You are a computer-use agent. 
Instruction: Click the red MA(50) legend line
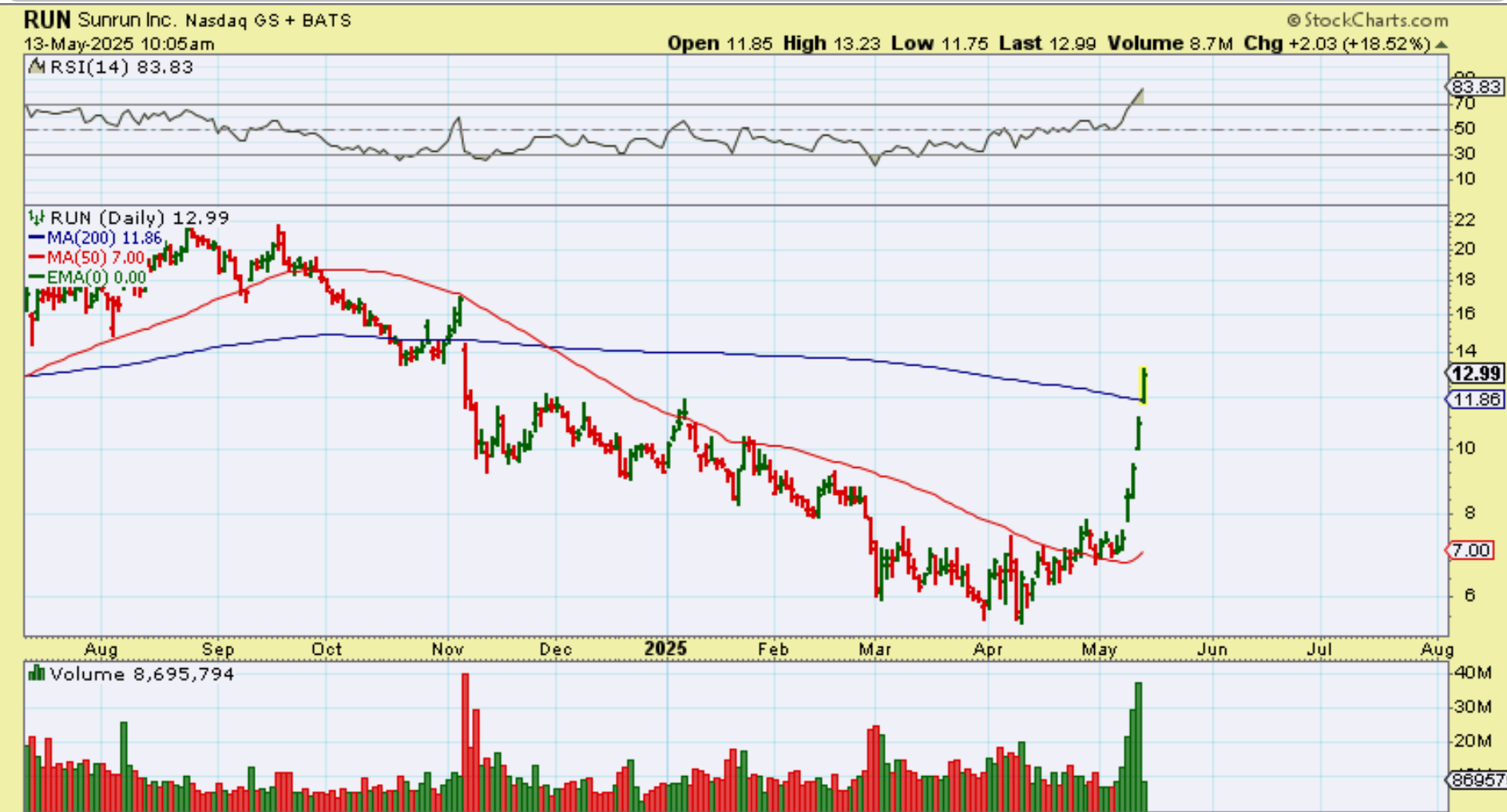37,258
